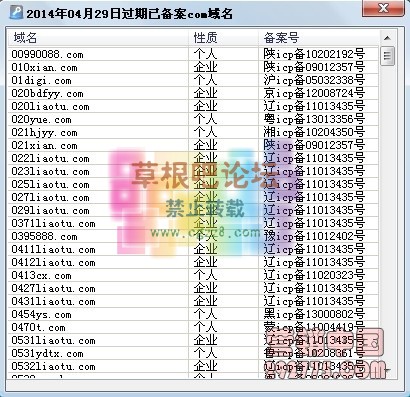Click record number 陕icp备10202192号
Screen dimensions: 410x397
coord(314,54)
